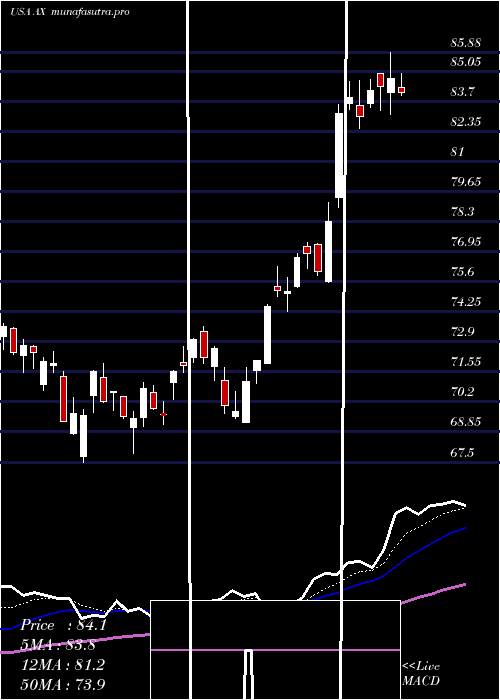Image resolution: width=500 pixels, height=700 pixels.
Task: Click the <<Live MACD label
Action: coord(421,673)
